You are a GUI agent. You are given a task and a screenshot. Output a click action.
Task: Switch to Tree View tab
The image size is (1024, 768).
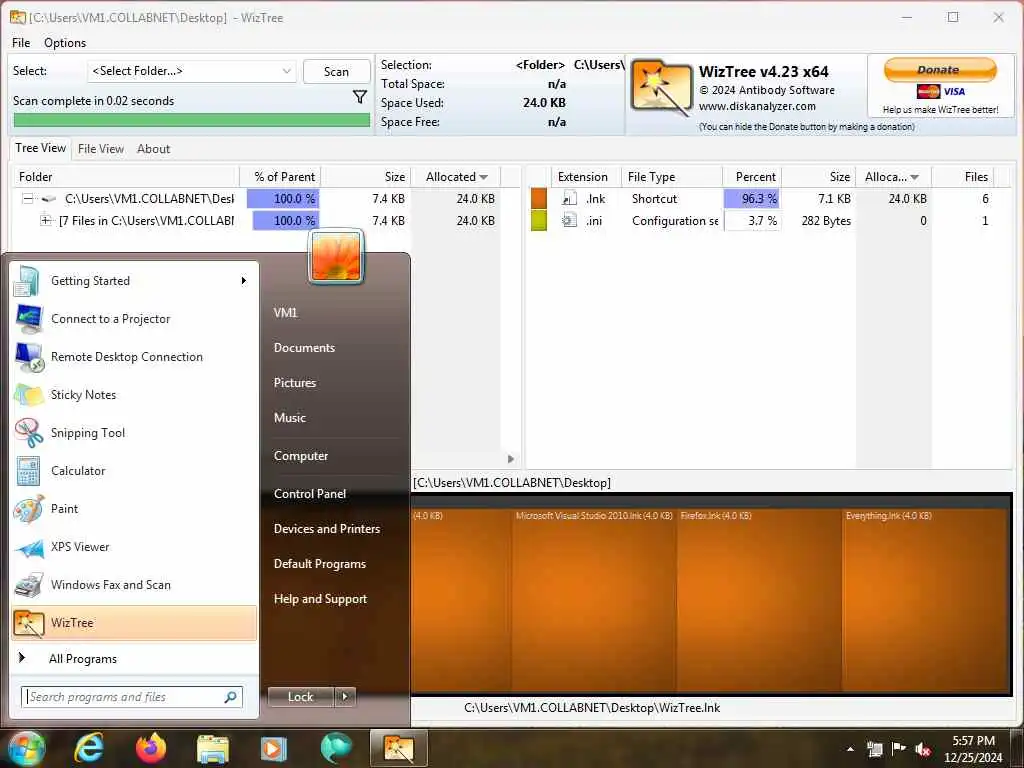pyautogui.click(x=40, y=148)
